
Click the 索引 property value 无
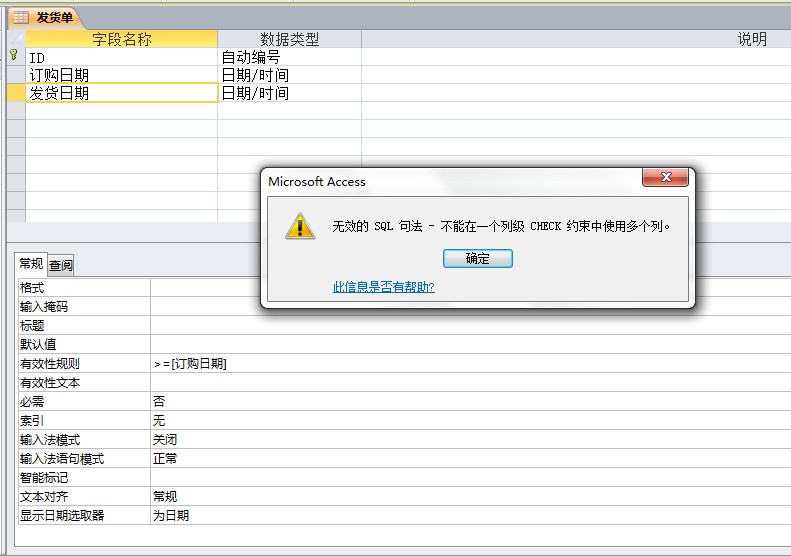[471, 420]
